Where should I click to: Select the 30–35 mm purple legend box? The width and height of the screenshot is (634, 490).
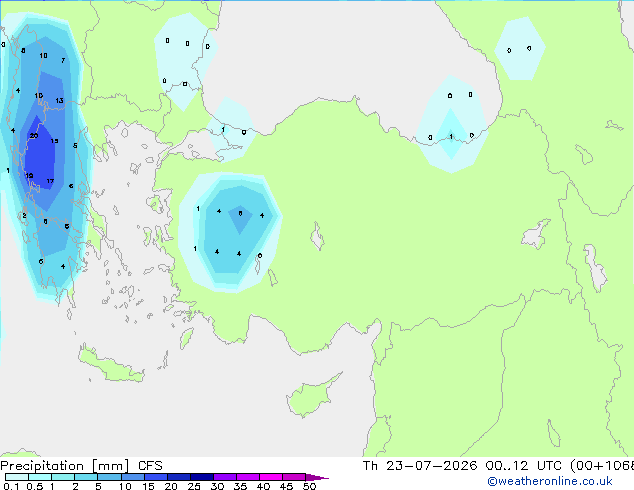[224, 477]
